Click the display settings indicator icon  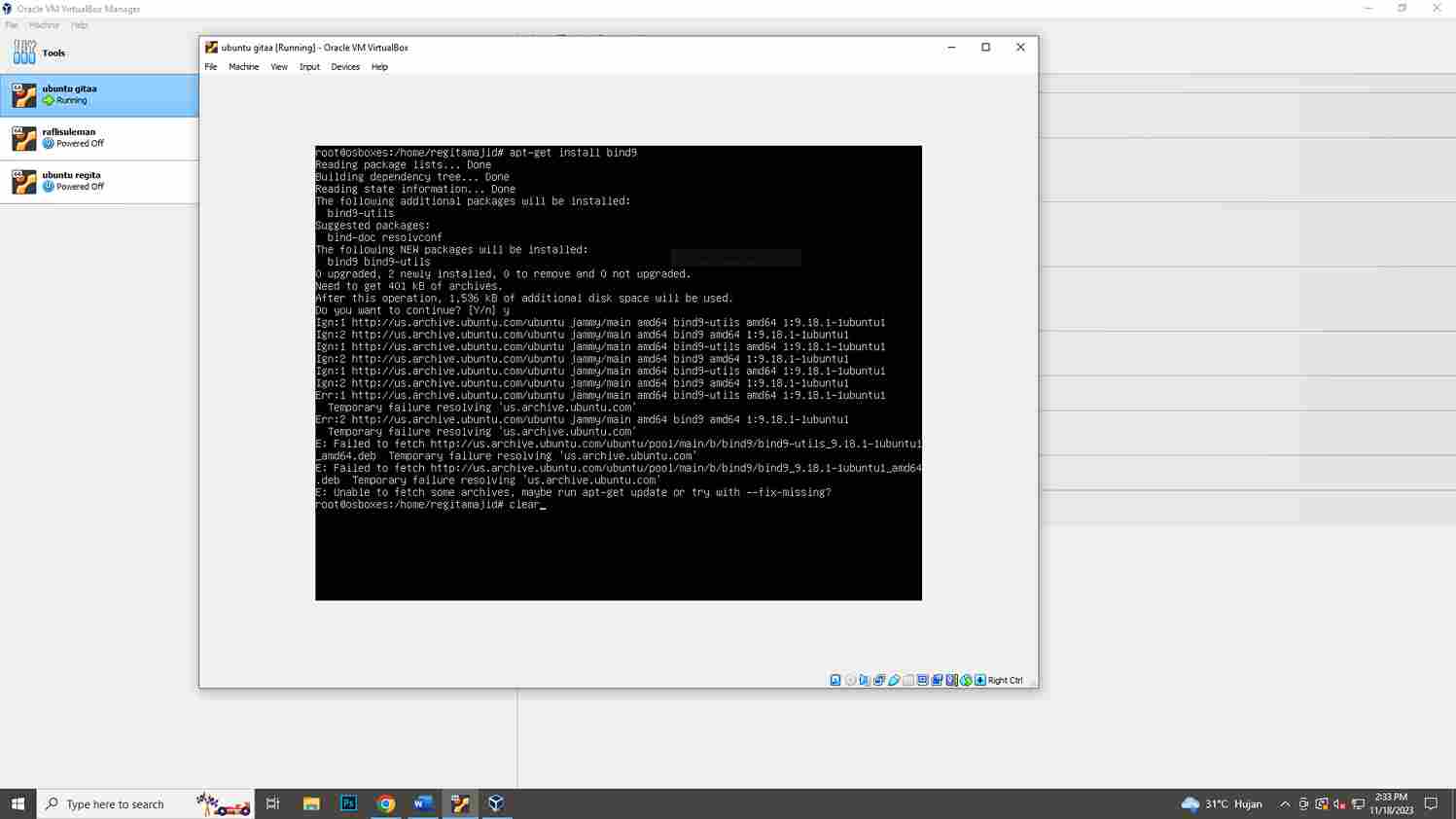(x=923, y=680)
